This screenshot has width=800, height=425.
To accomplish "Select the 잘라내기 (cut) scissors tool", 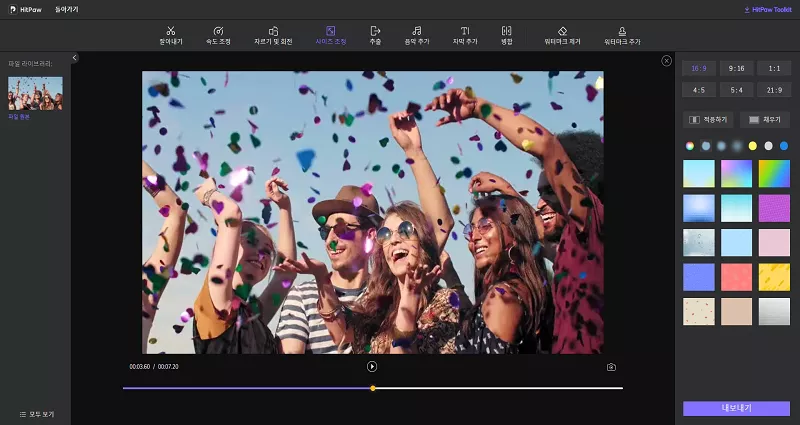I will pyautogui.click(x=171, y=35).
